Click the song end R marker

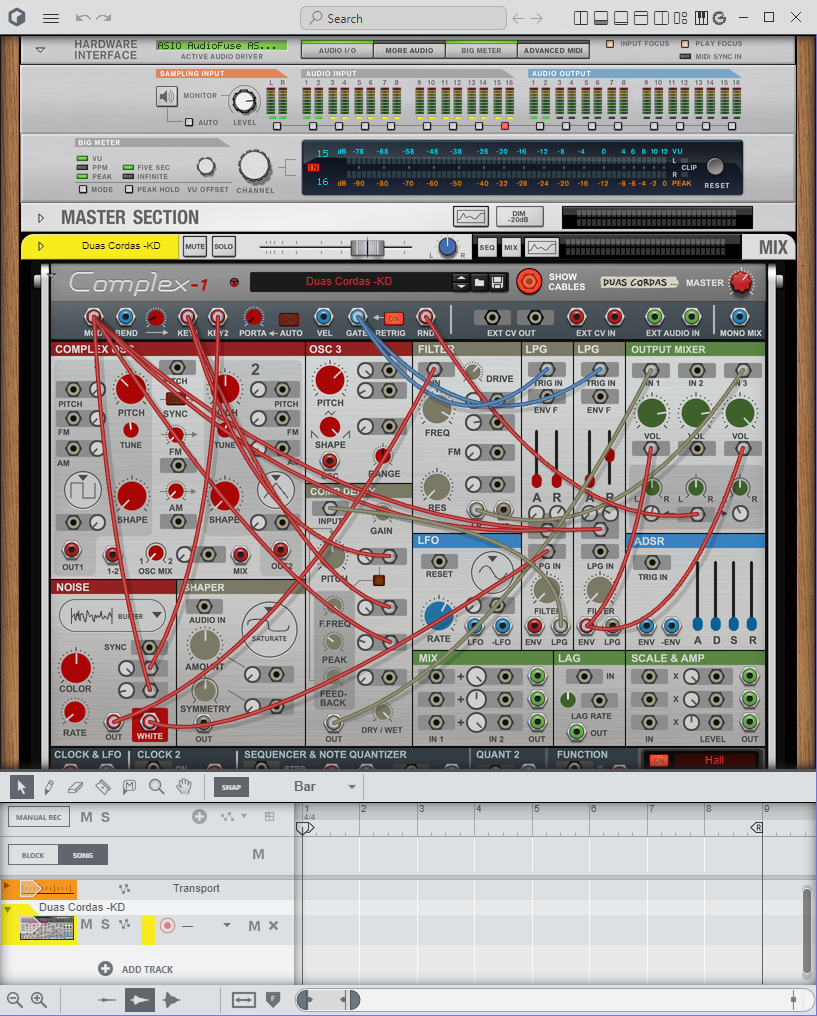(x=757, y=827)
